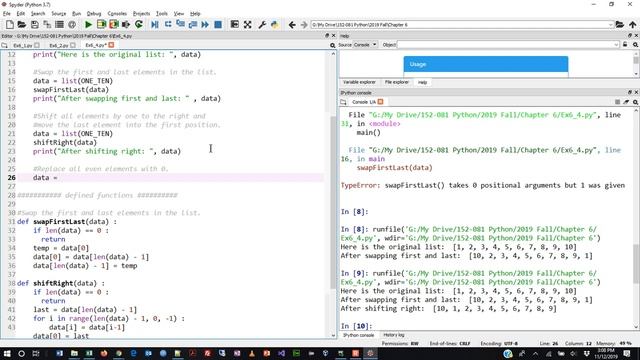Click in the Object input field

(505, 44)
